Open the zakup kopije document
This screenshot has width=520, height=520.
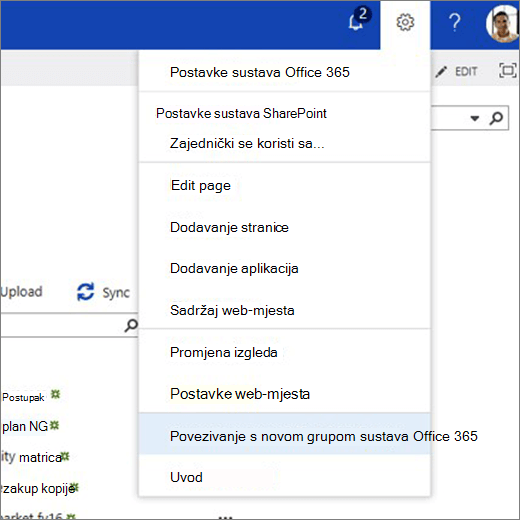[x=38, y=488]
